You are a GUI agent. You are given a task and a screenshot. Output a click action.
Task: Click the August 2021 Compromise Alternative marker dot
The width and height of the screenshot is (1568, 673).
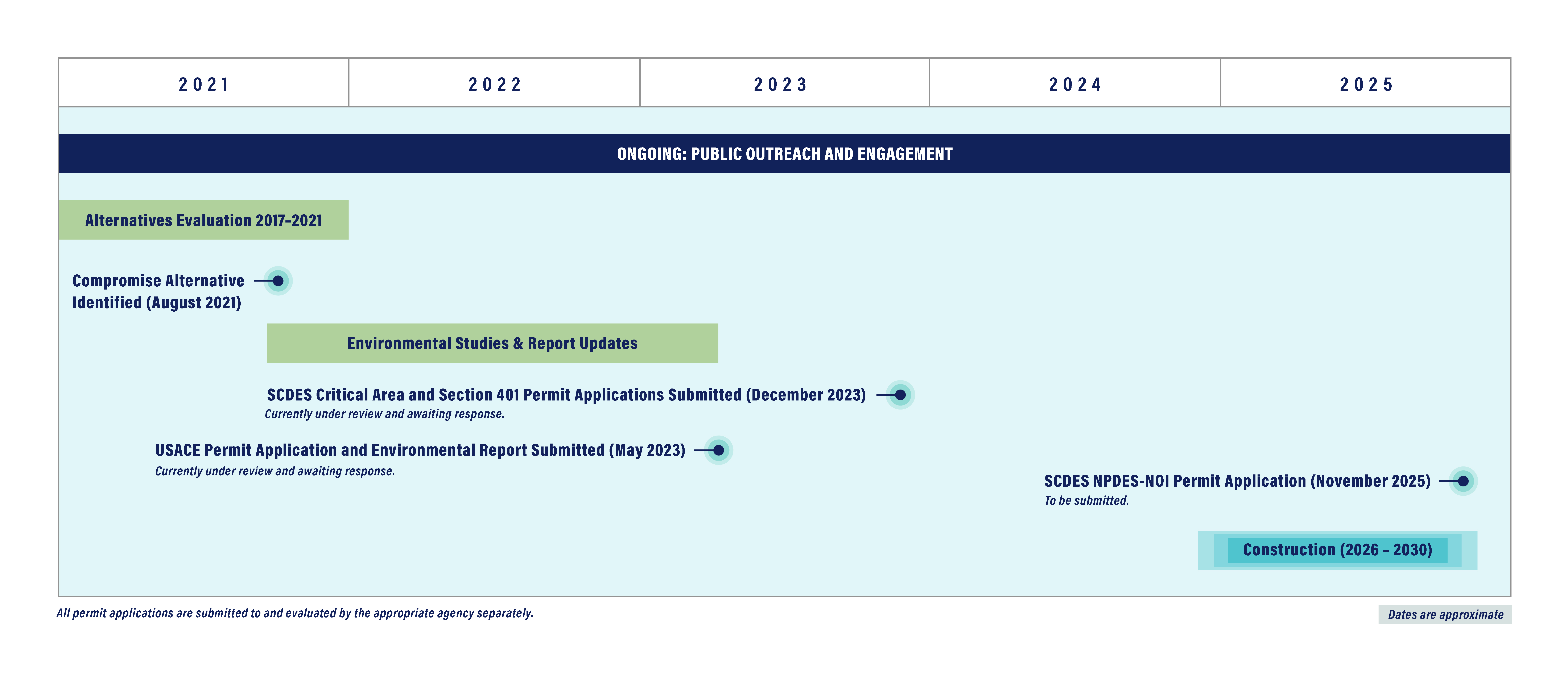pos(278,281)
